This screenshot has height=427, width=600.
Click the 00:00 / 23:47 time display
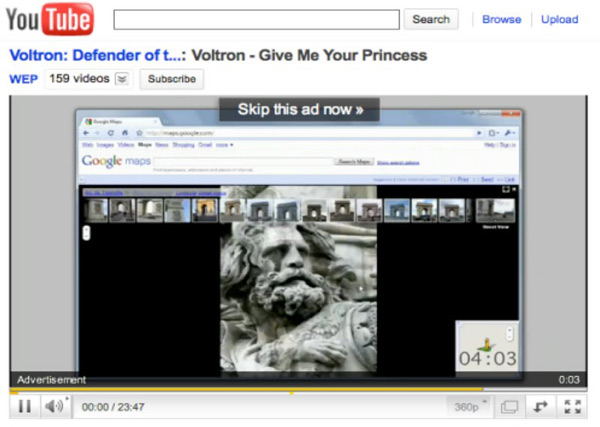[113, 407]
